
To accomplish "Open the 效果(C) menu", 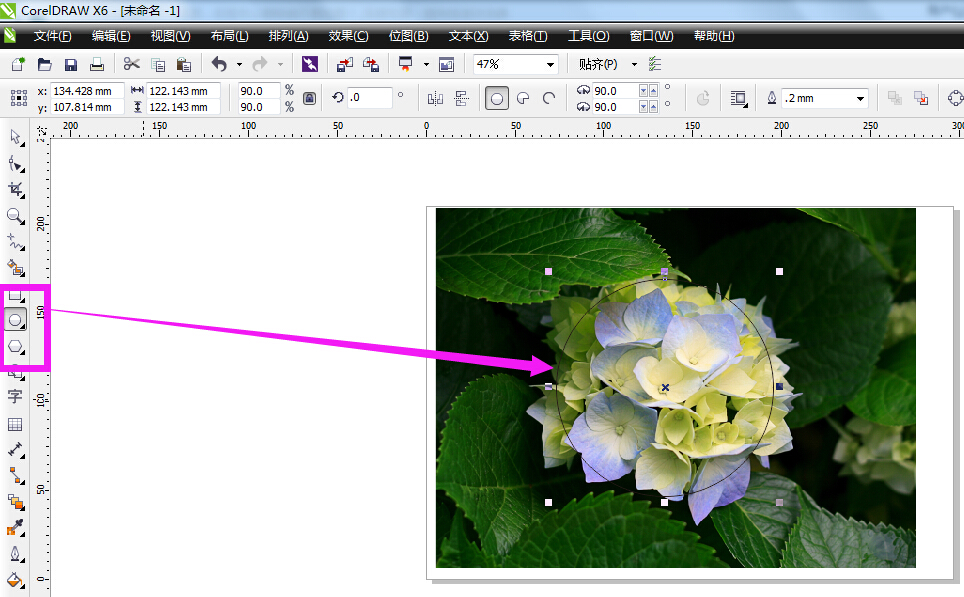I will tap(348, 36).
